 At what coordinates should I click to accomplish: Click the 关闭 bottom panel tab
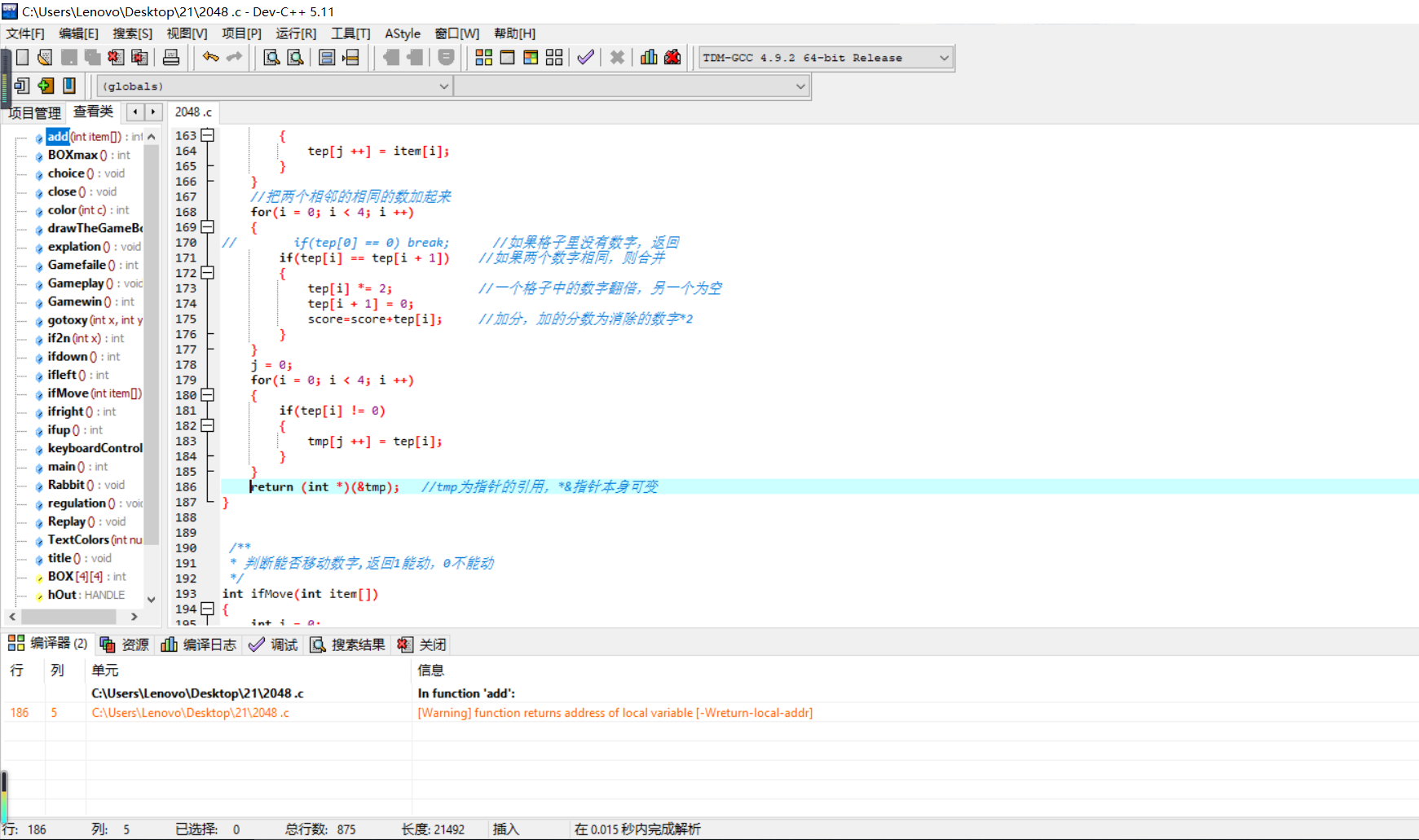422,644
